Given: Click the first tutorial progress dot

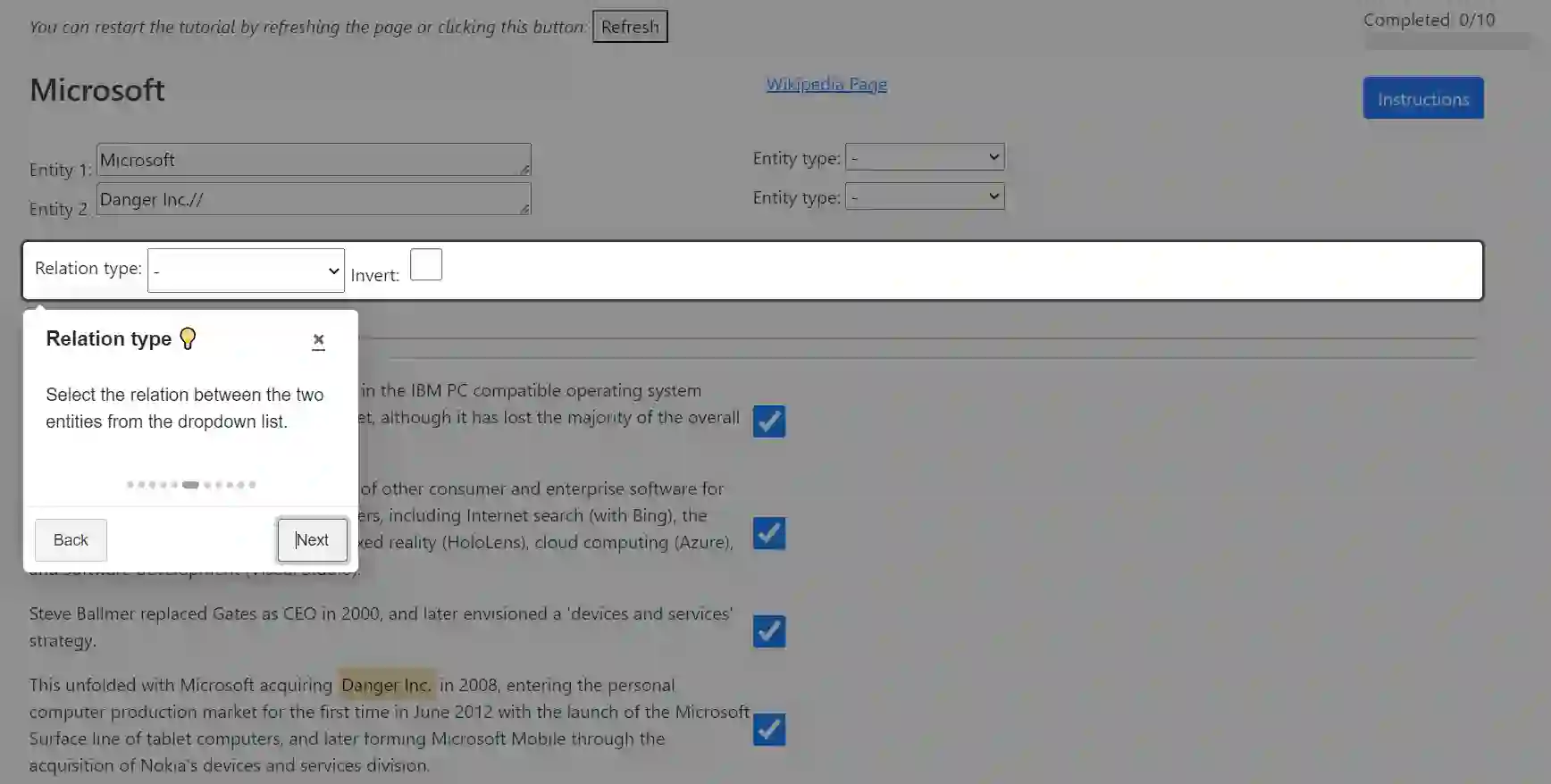Looking at the screenshot, I should (130, 485).
